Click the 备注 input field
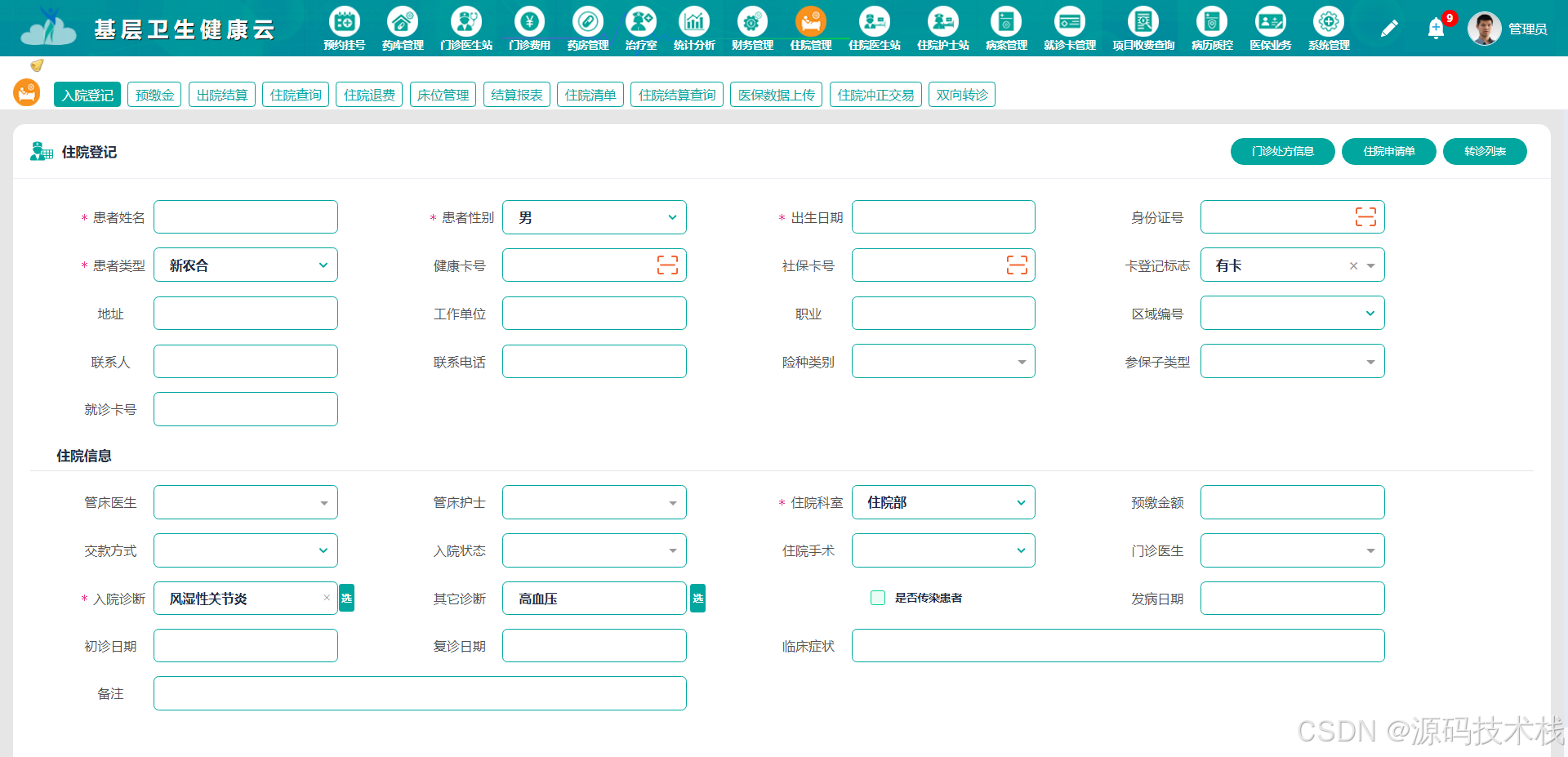 [x=420, y=693]
